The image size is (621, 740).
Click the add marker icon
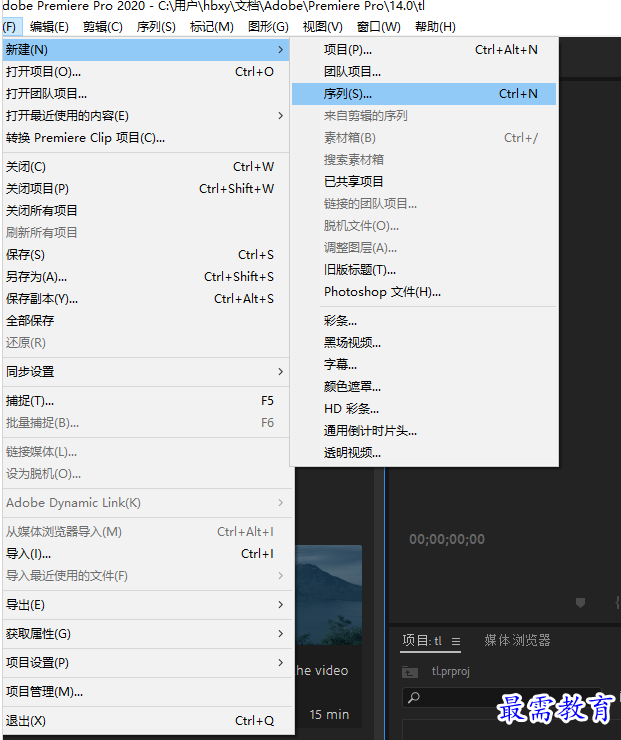point(580,603)
